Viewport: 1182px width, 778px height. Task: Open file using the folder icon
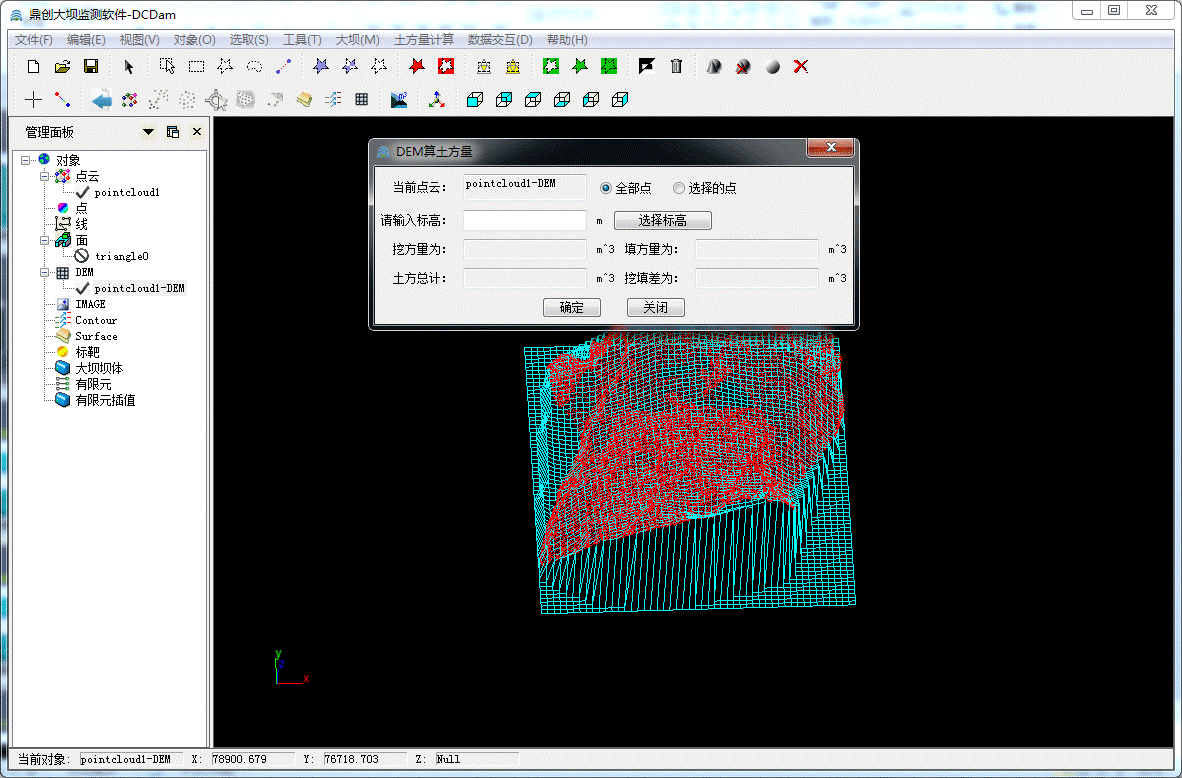tap(62, 66)
